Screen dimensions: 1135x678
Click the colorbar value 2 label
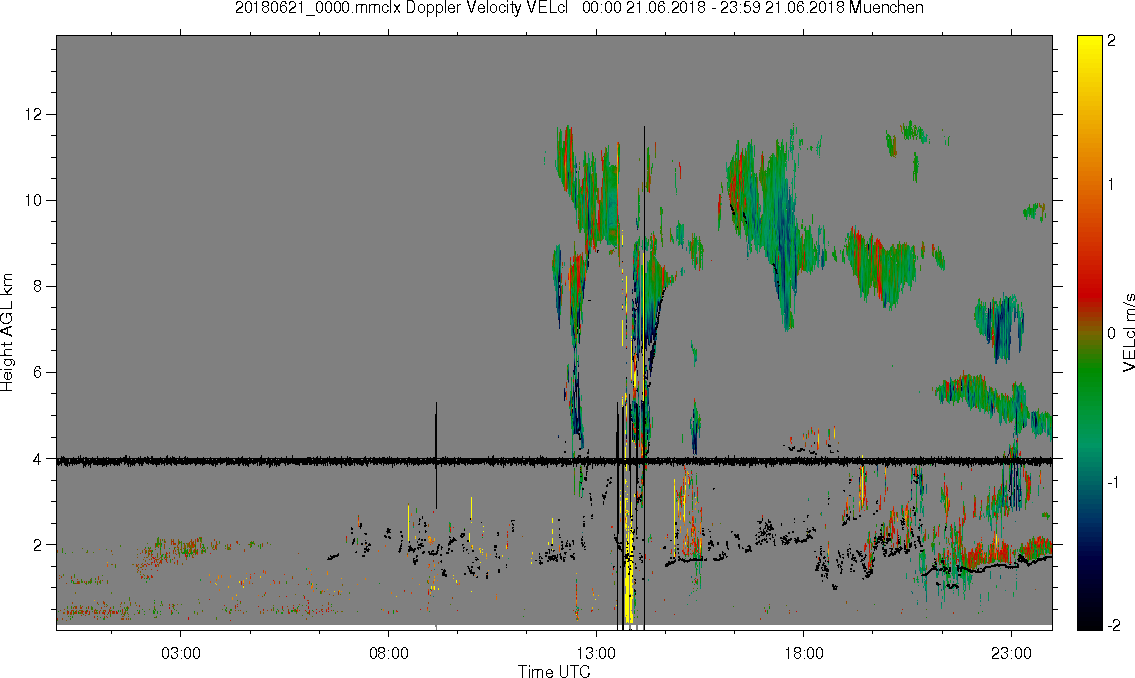click(x=1111, y=41)
